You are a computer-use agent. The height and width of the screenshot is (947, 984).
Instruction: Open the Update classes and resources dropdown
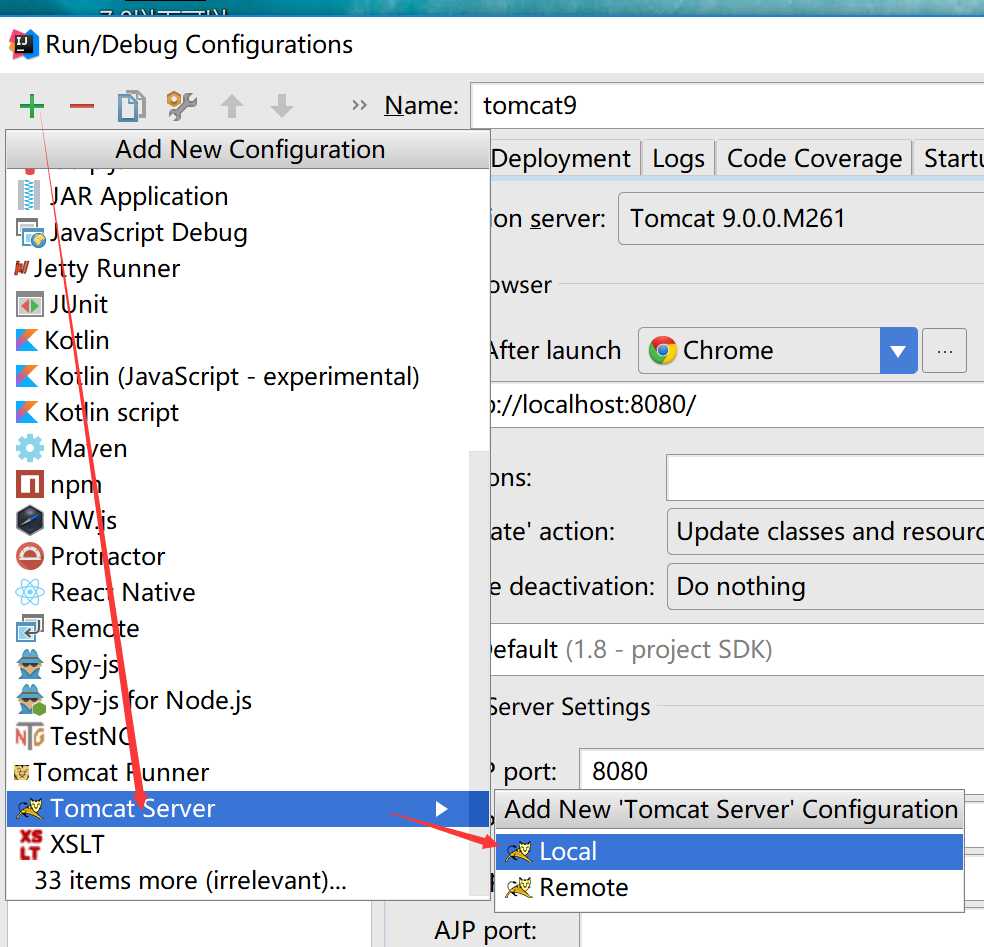pos(825,532)
